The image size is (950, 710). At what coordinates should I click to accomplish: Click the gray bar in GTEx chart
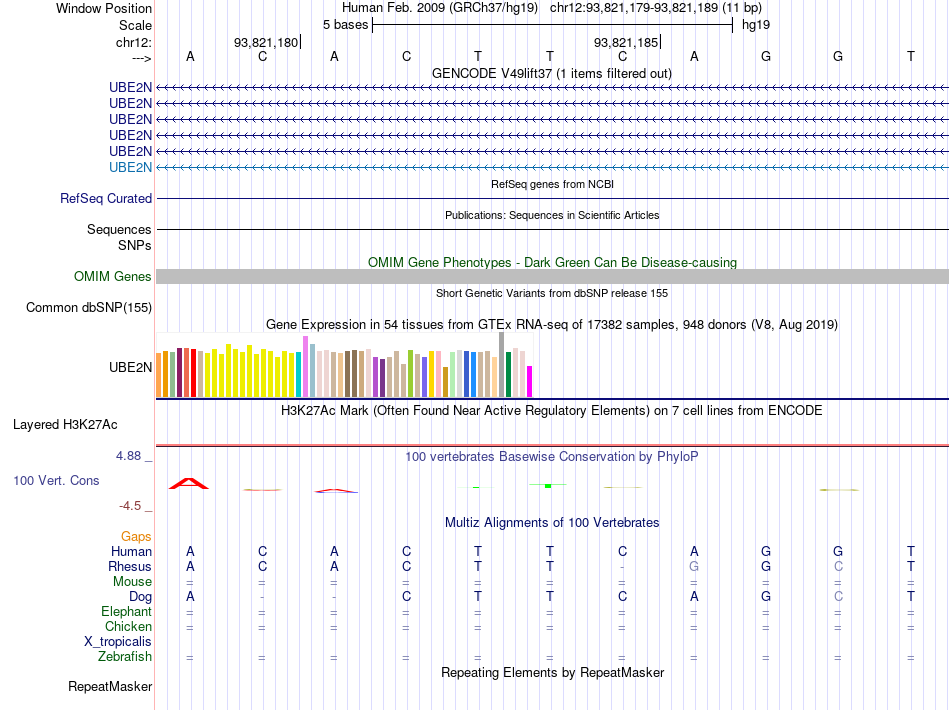click(502, 365)
